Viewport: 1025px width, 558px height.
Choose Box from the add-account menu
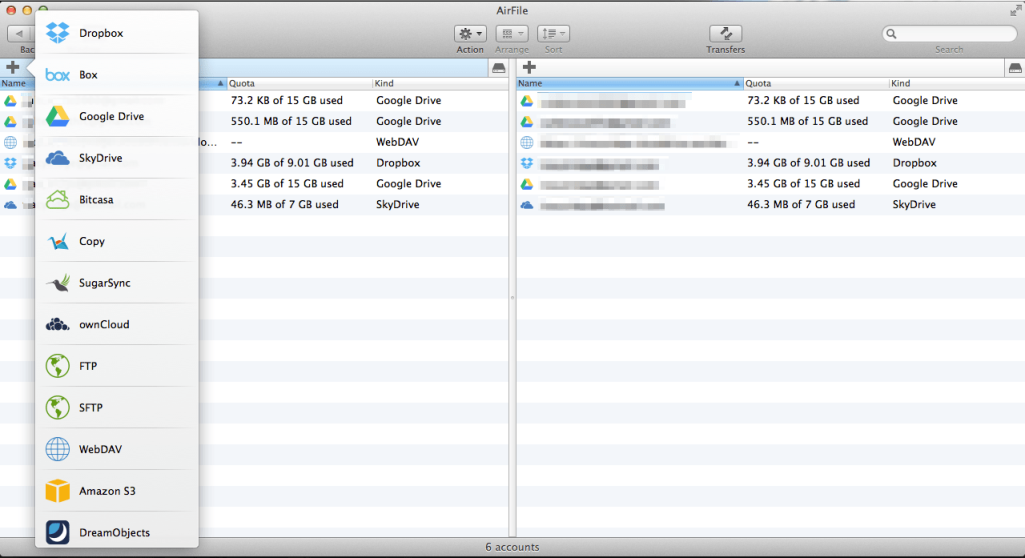116,74
